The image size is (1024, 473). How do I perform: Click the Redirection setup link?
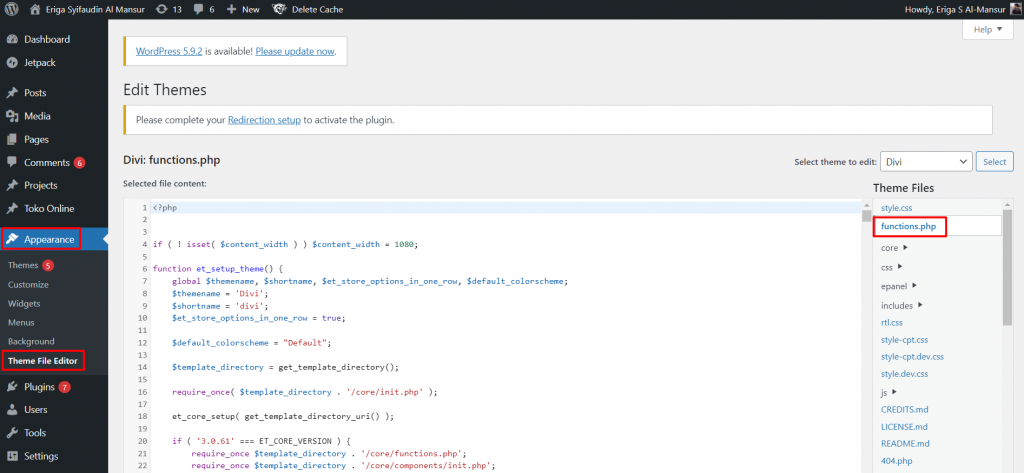[x=264, y=120]
